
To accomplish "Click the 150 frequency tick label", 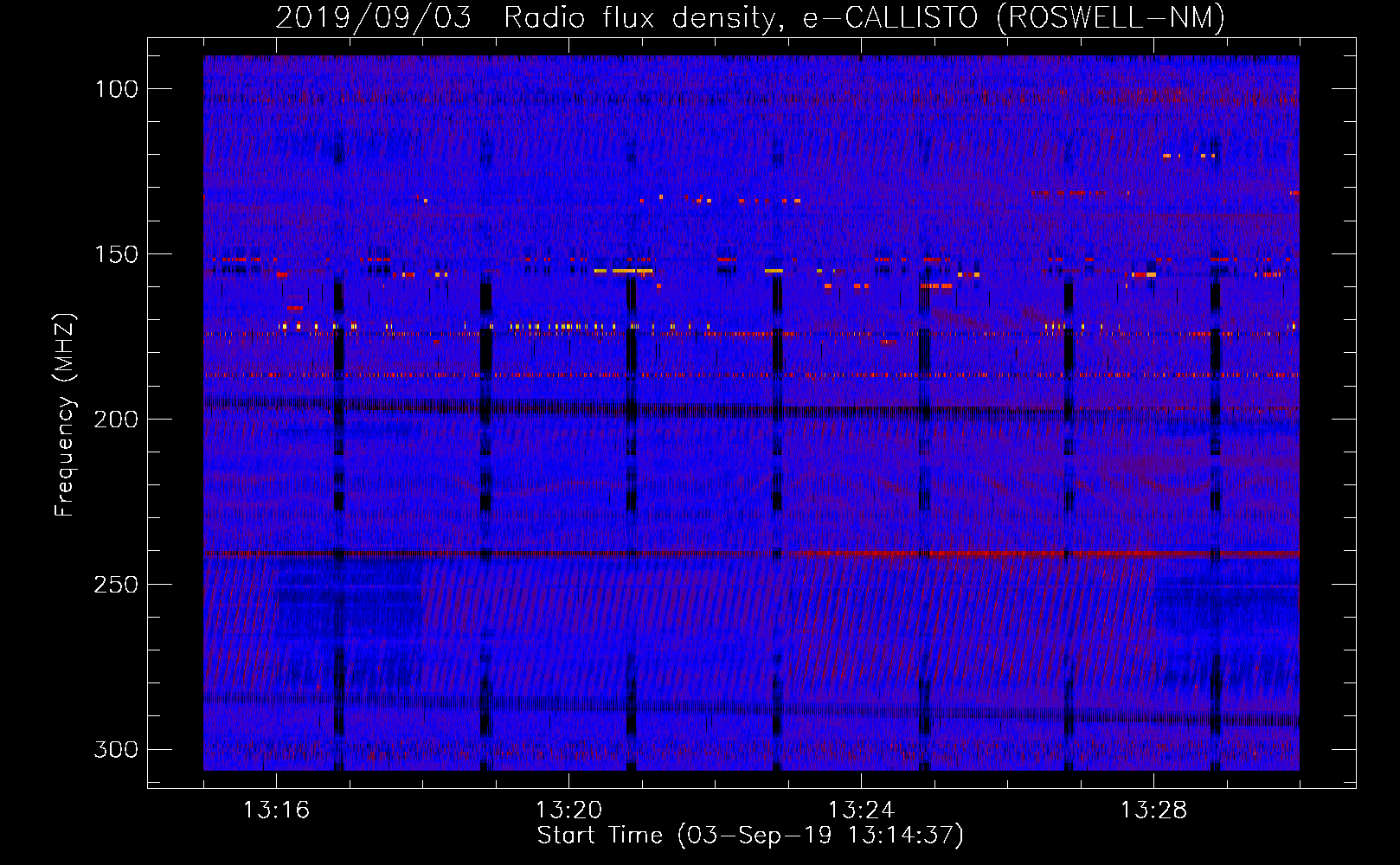I will click(116, 254).
